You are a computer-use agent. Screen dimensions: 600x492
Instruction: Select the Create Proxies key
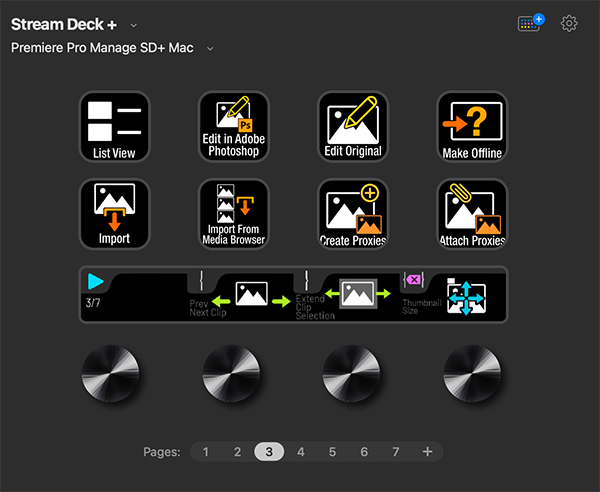point(353,214)
